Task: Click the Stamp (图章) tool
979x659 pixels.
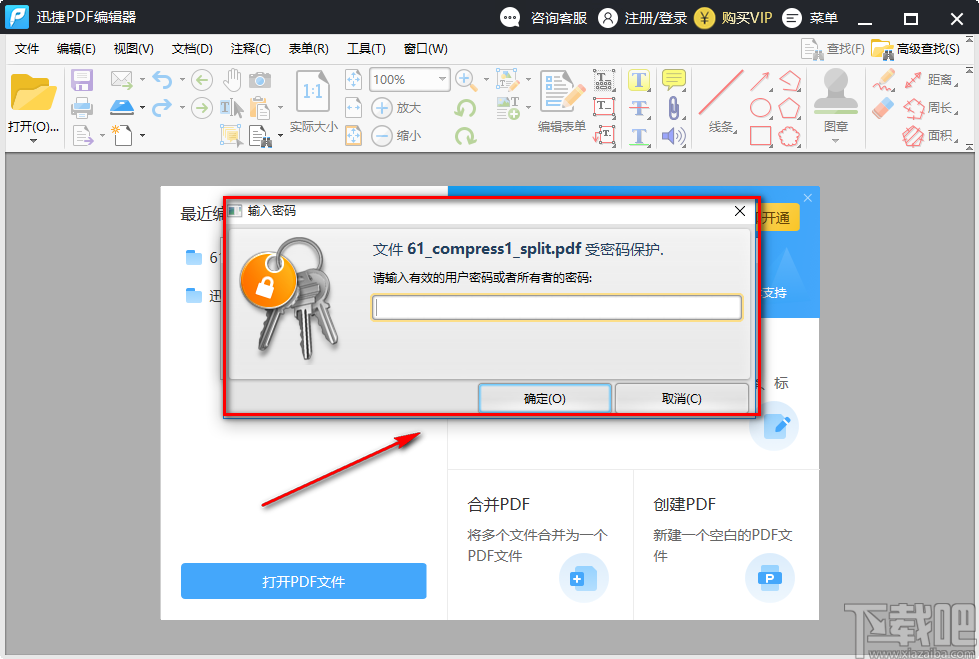Action: point(835,92)
